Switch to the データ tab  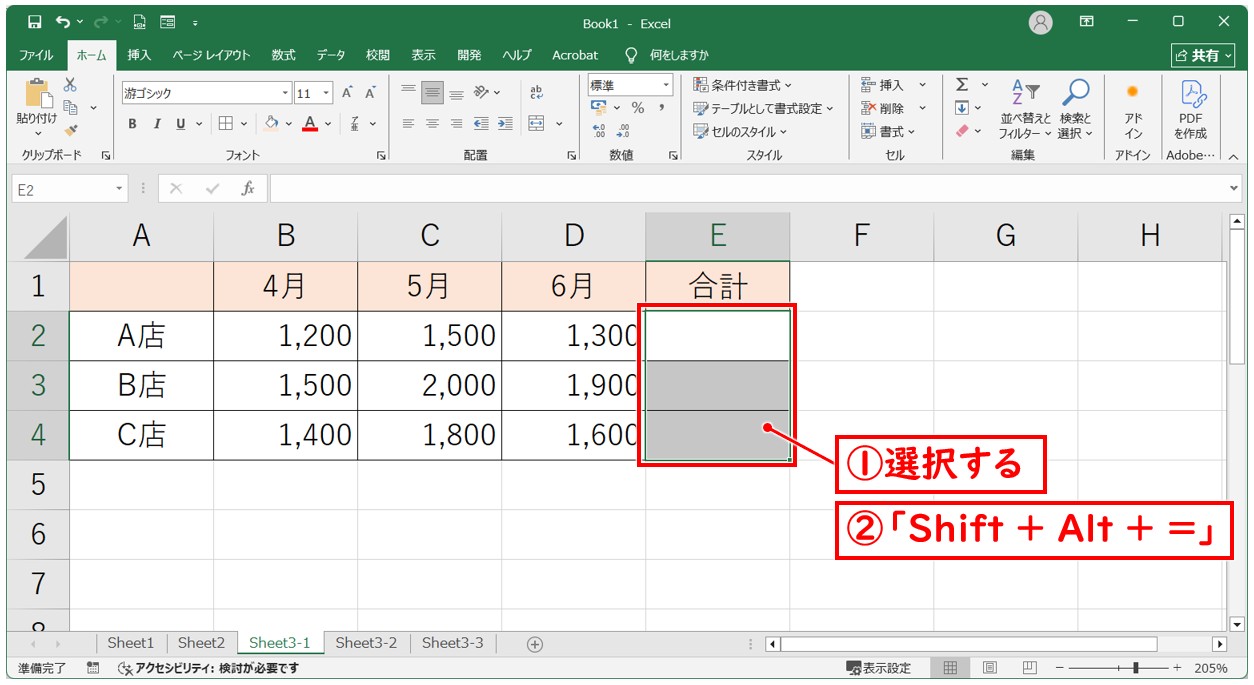pos(331,55)
